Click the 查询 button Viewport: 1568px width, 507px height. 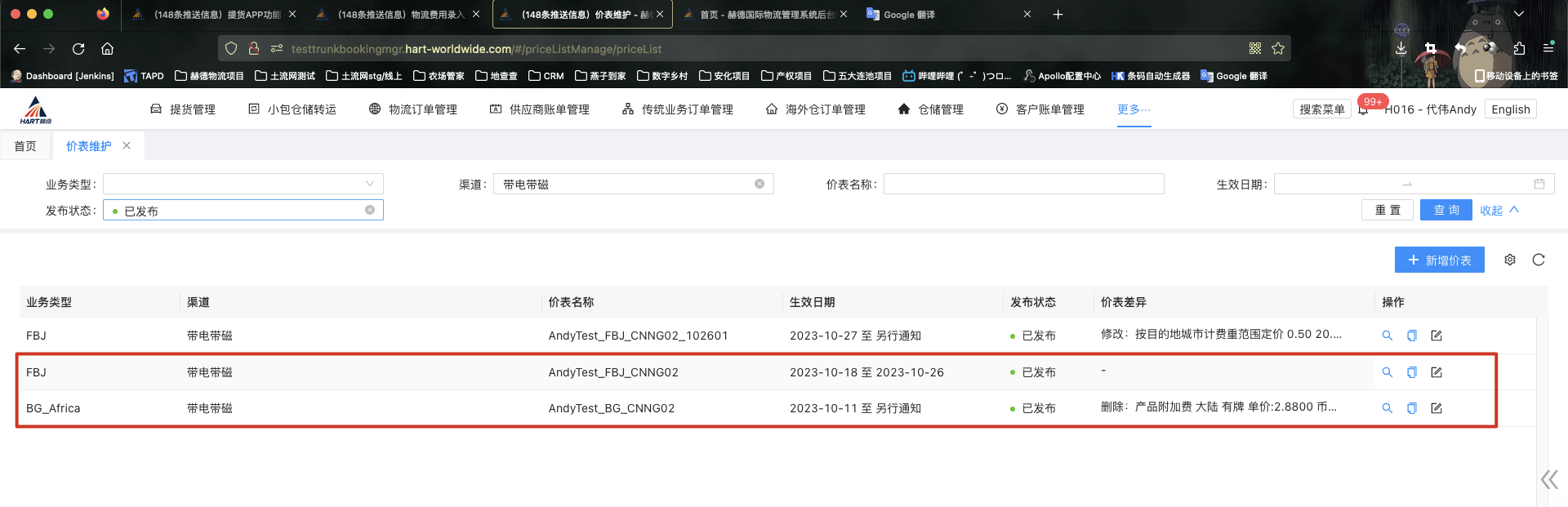click(x=1445, y=211)
